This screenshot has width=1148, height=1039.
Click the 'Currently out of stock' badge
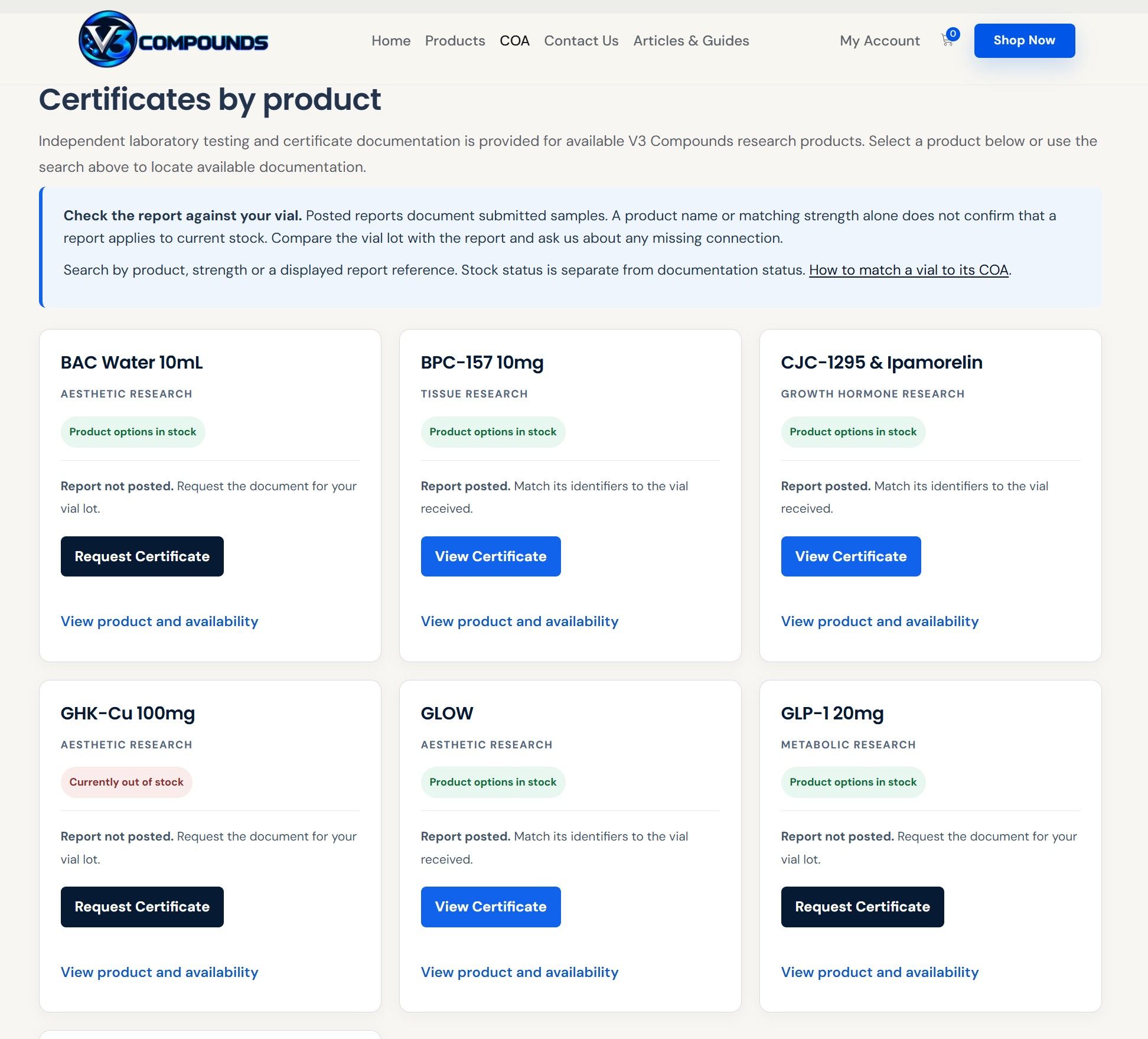(126, 782)
